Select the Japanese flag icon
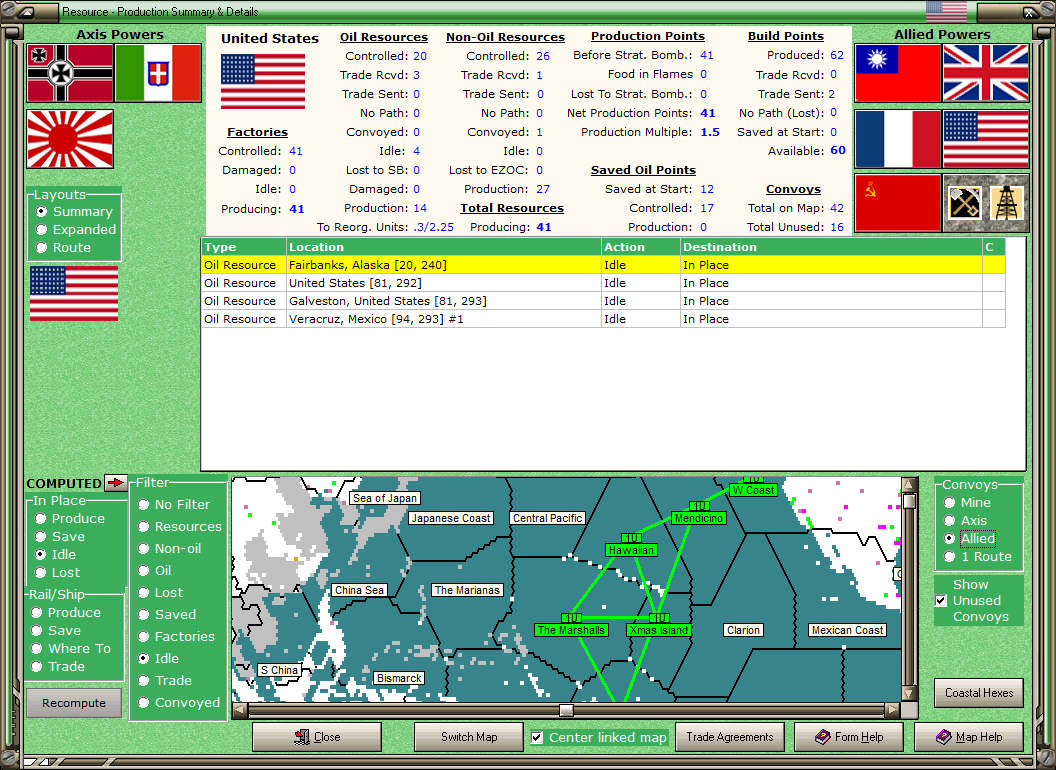The image size is (1056, 770). 69,138
